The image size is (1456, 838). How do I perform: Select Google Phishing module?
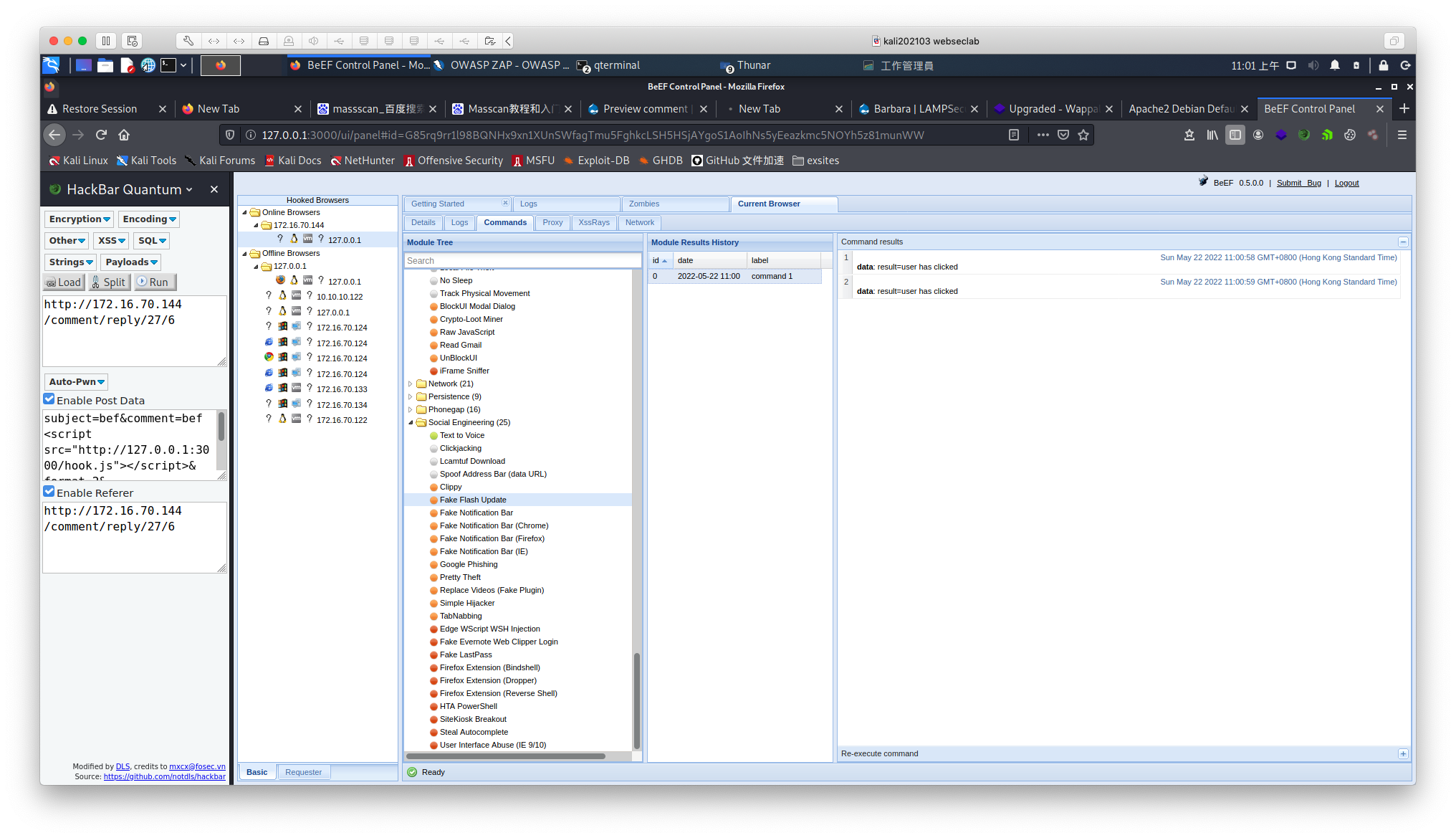click(469, 565)
